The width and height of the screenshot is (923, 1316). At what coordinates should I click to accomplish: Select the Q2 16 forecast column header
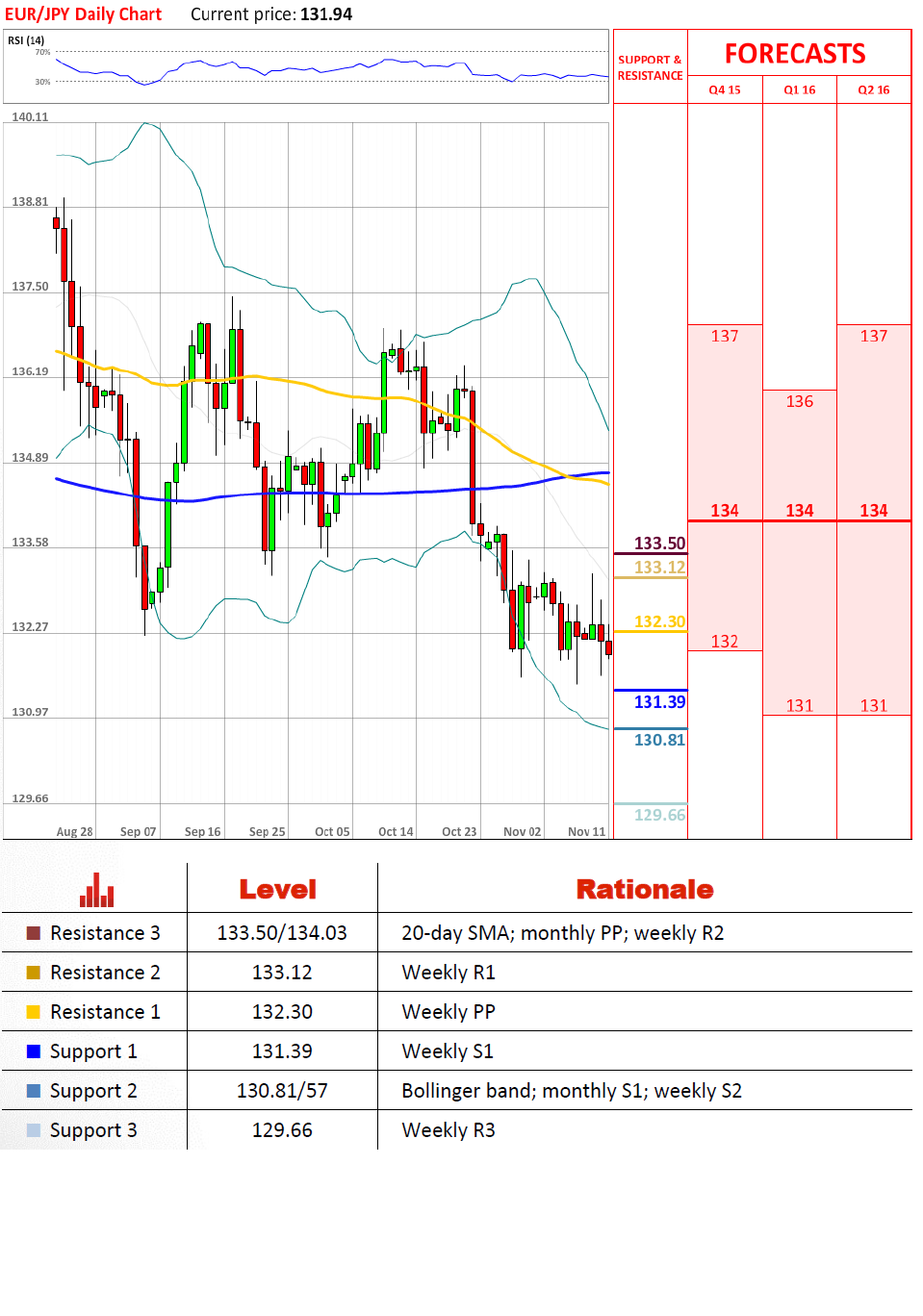874,89
